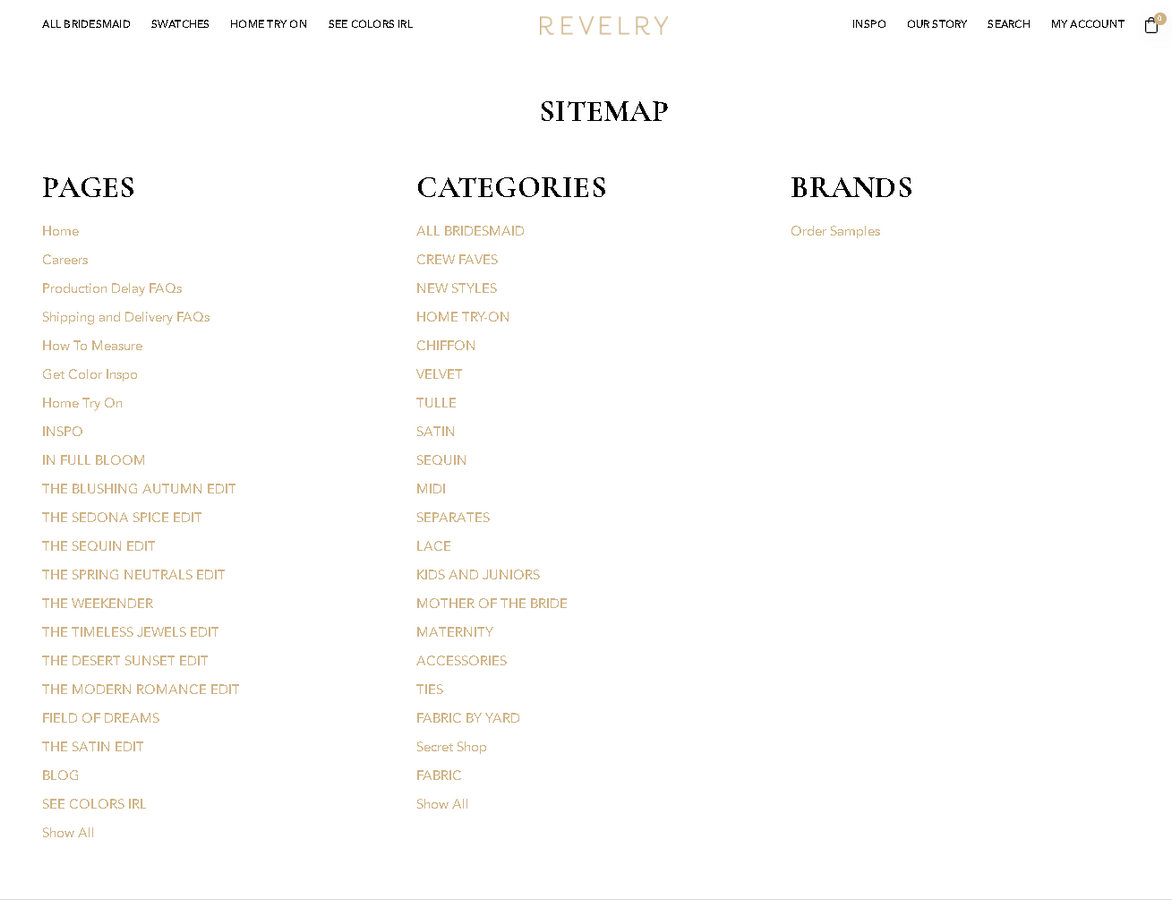This screenshot has height=900, width=1172.
Task: Select SWATCHES in the header menu
Action: coord(180,24)
